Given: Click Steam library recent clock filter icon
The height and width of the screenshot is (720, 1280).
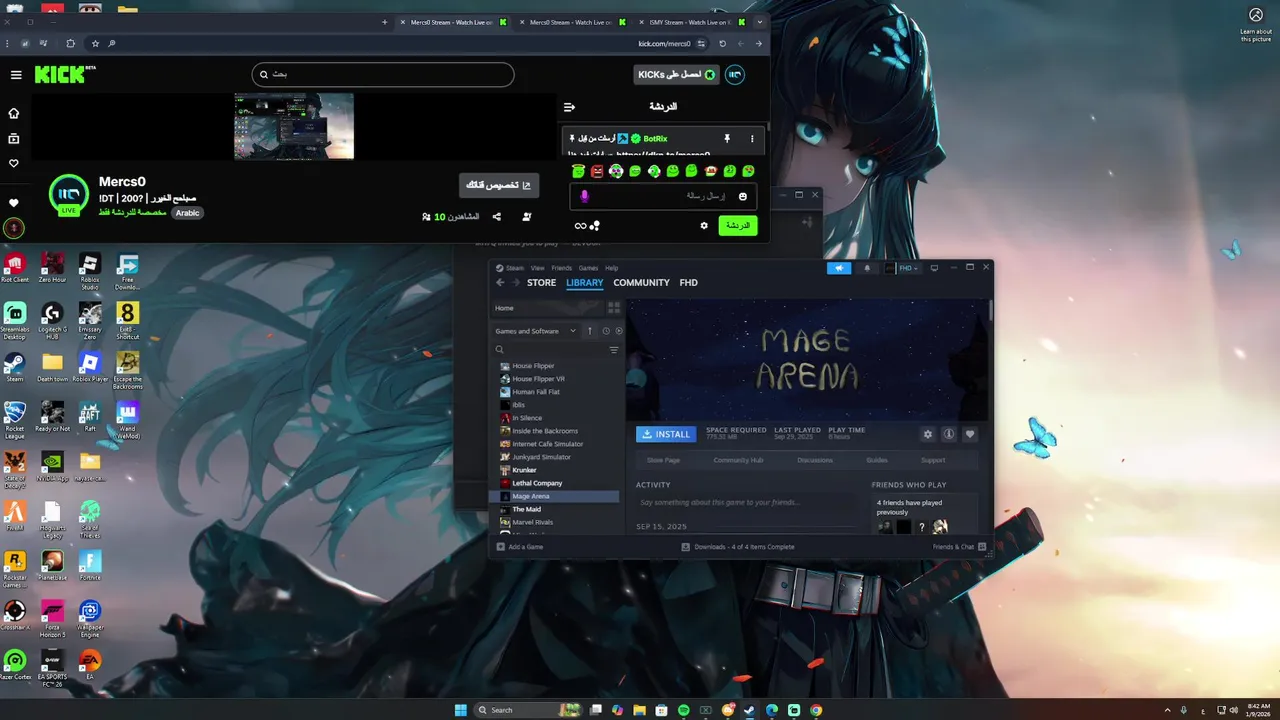Looking at the screenshot, I should [x=606, y=331].
